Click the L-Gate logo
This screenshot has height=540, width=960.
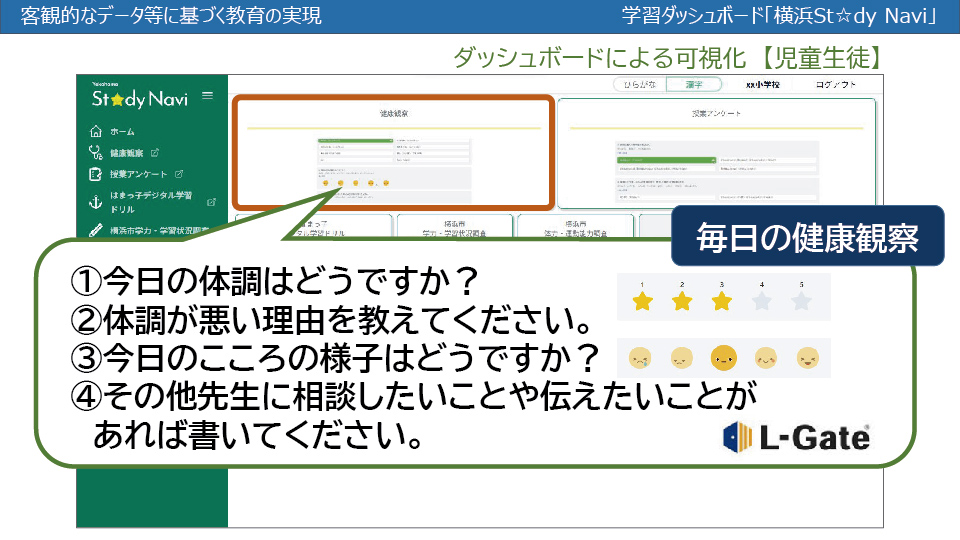click(x=796, y=437)
